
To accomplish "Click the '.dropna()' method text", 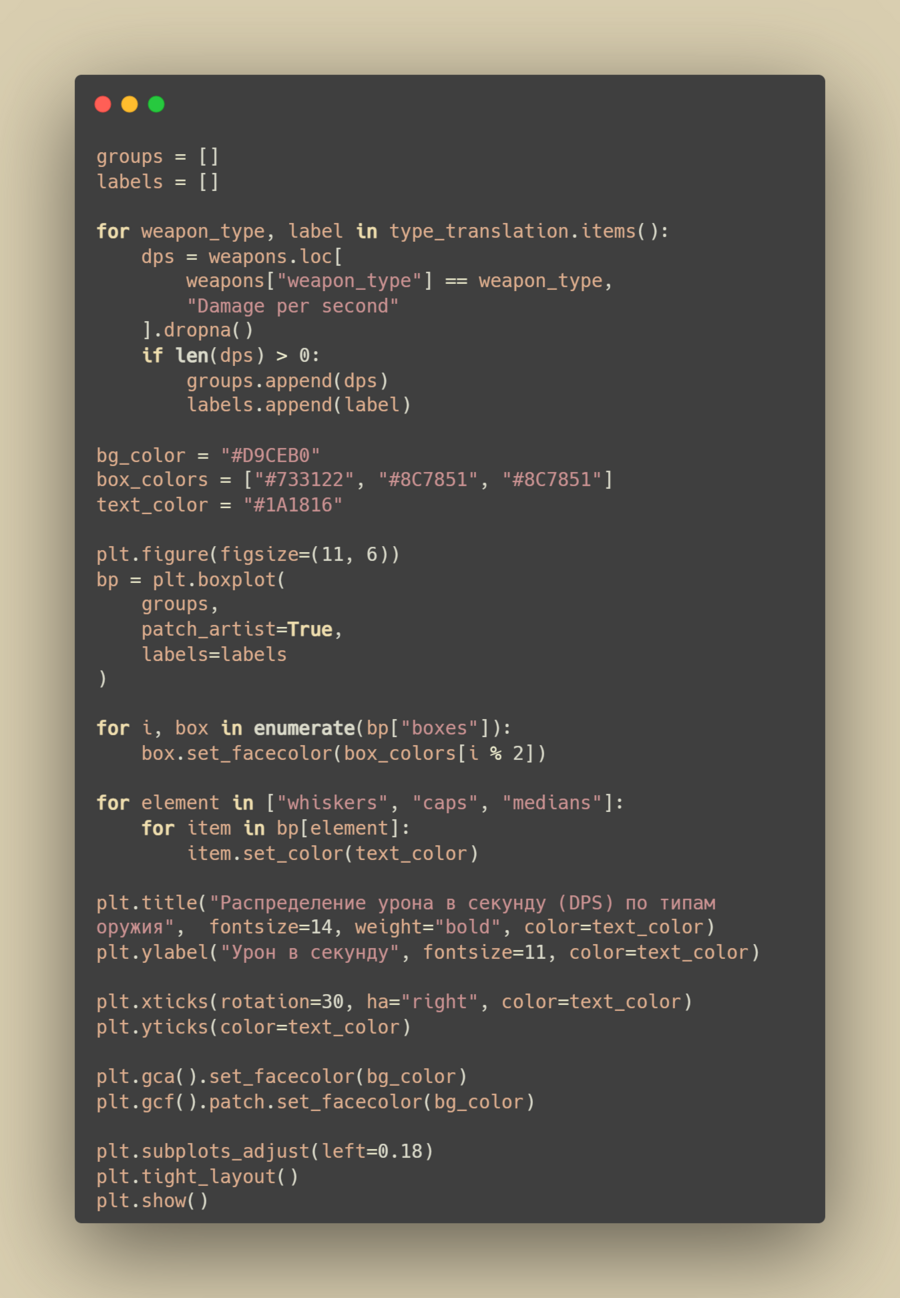I will tap(203, 331).
